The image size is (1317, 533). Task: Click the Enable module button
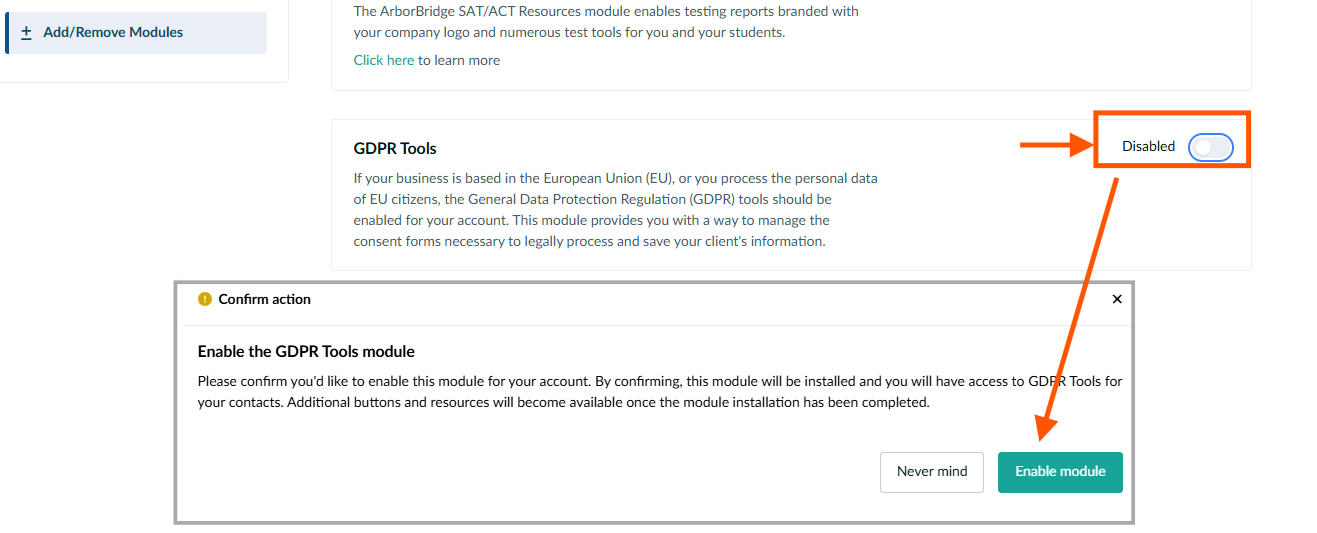[1060, 472]
